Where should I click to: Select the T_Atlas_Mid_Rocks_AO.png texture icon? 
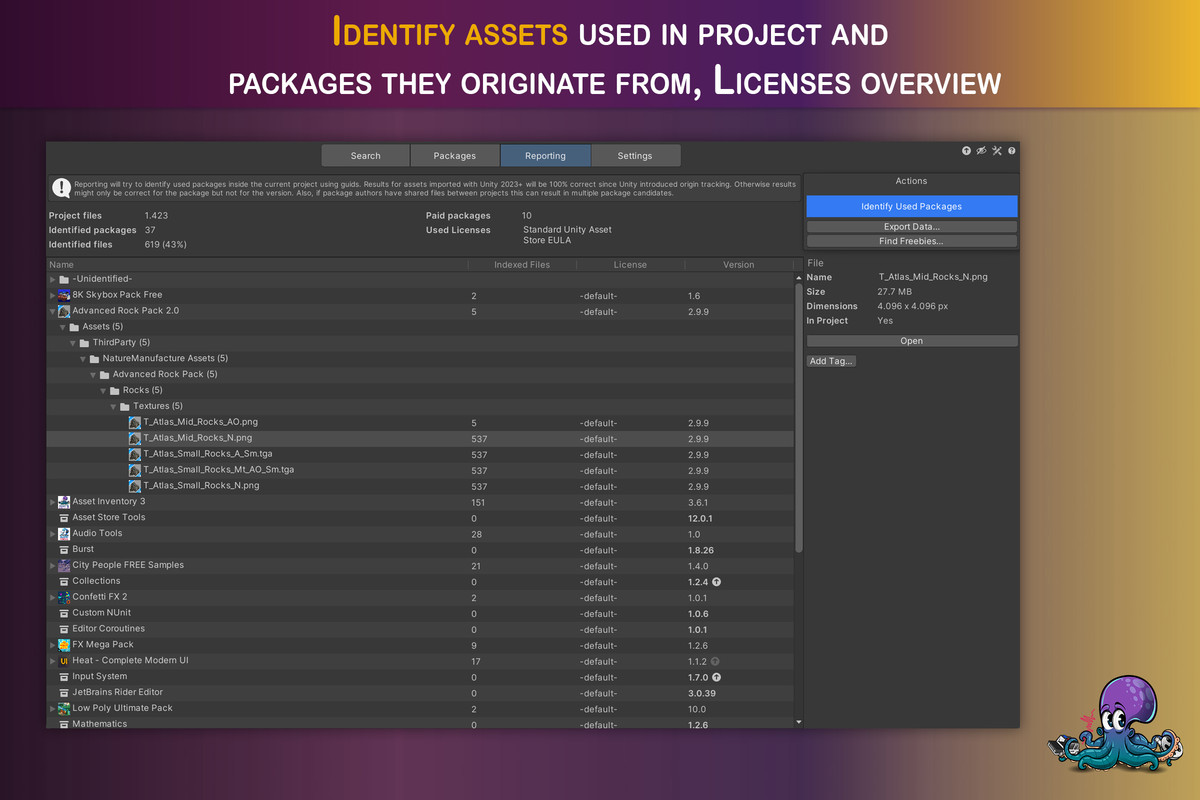(135, 422)
